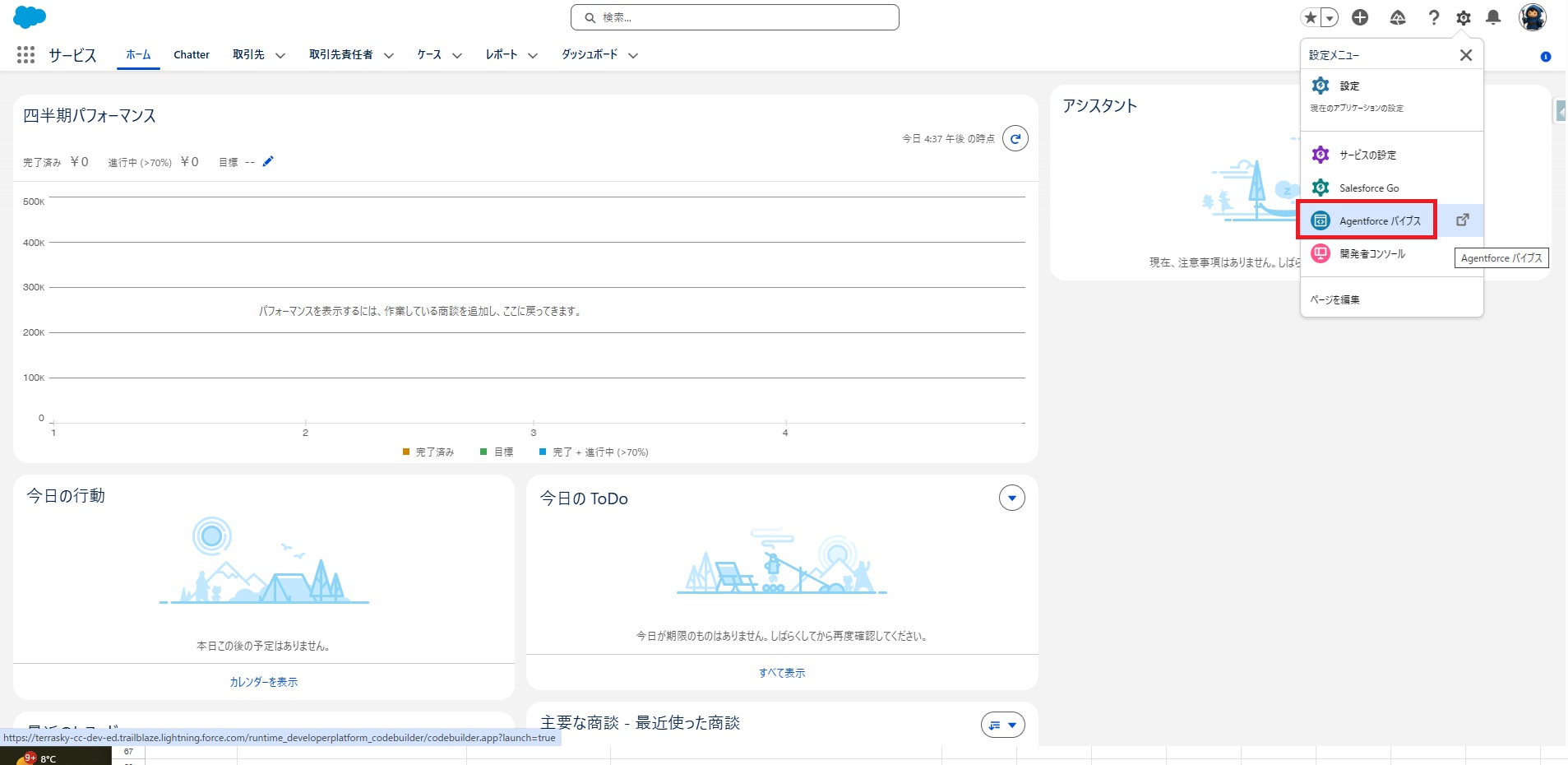Image resolution: width=1568 pixels, height=765 pixels.
Task: Choose Salesforce Go in settings menu
Action: click(x=1368, y=188)
